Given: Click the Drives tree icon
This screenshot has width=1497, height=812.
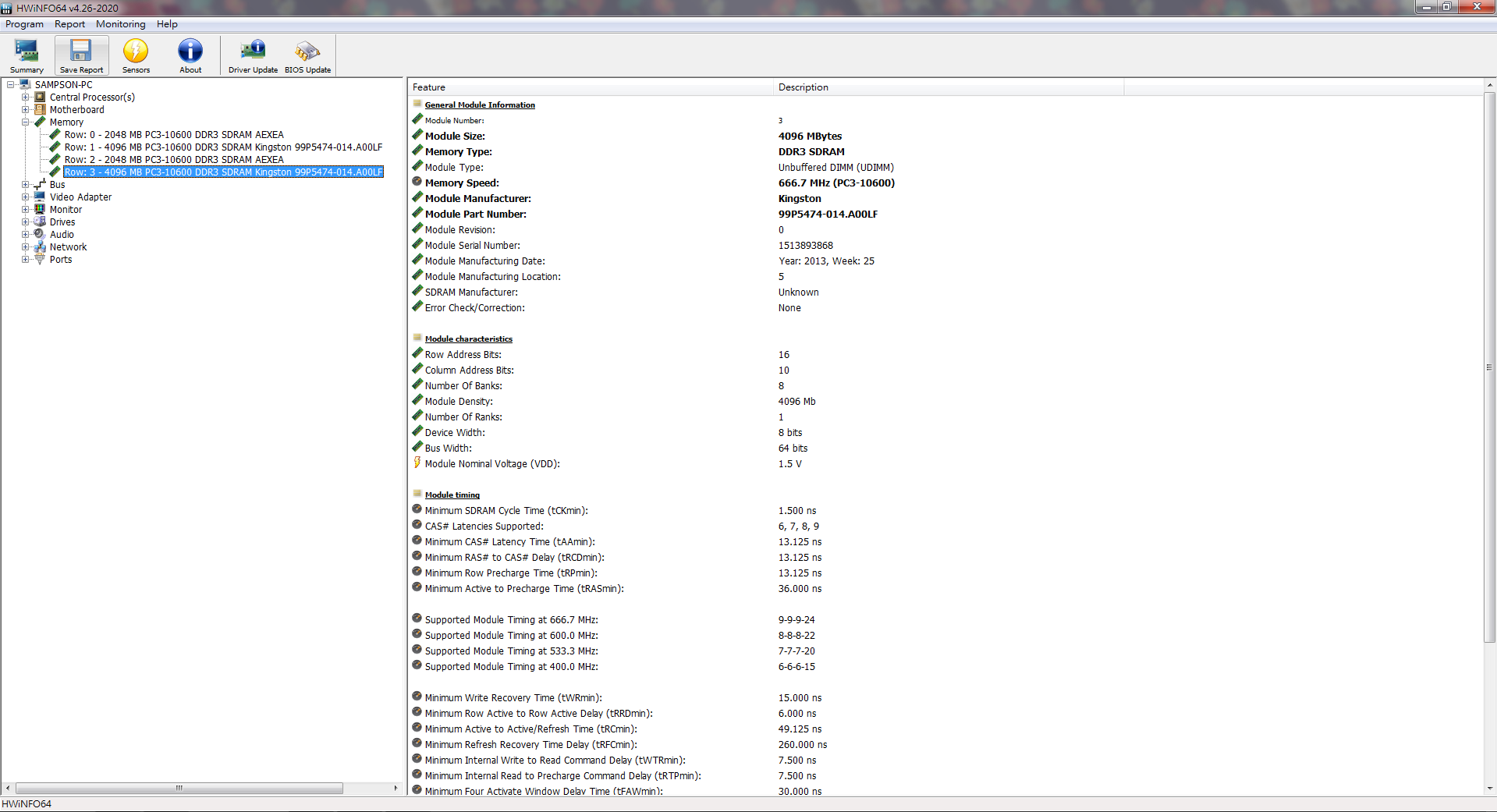Looking at the screenshot, I should pos(40,222).
